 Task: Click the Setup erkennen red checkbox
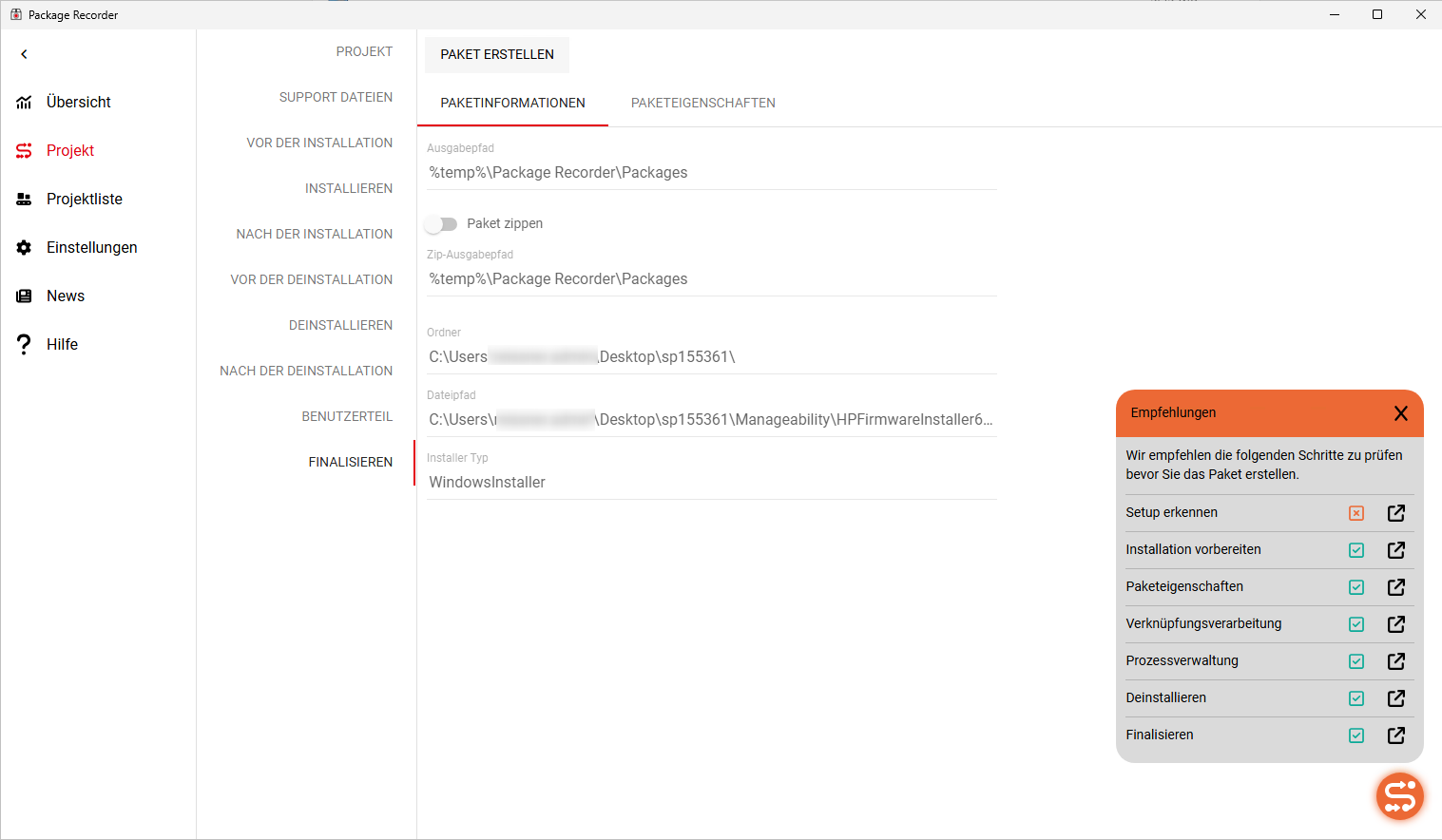click(x=1356, y=513)
